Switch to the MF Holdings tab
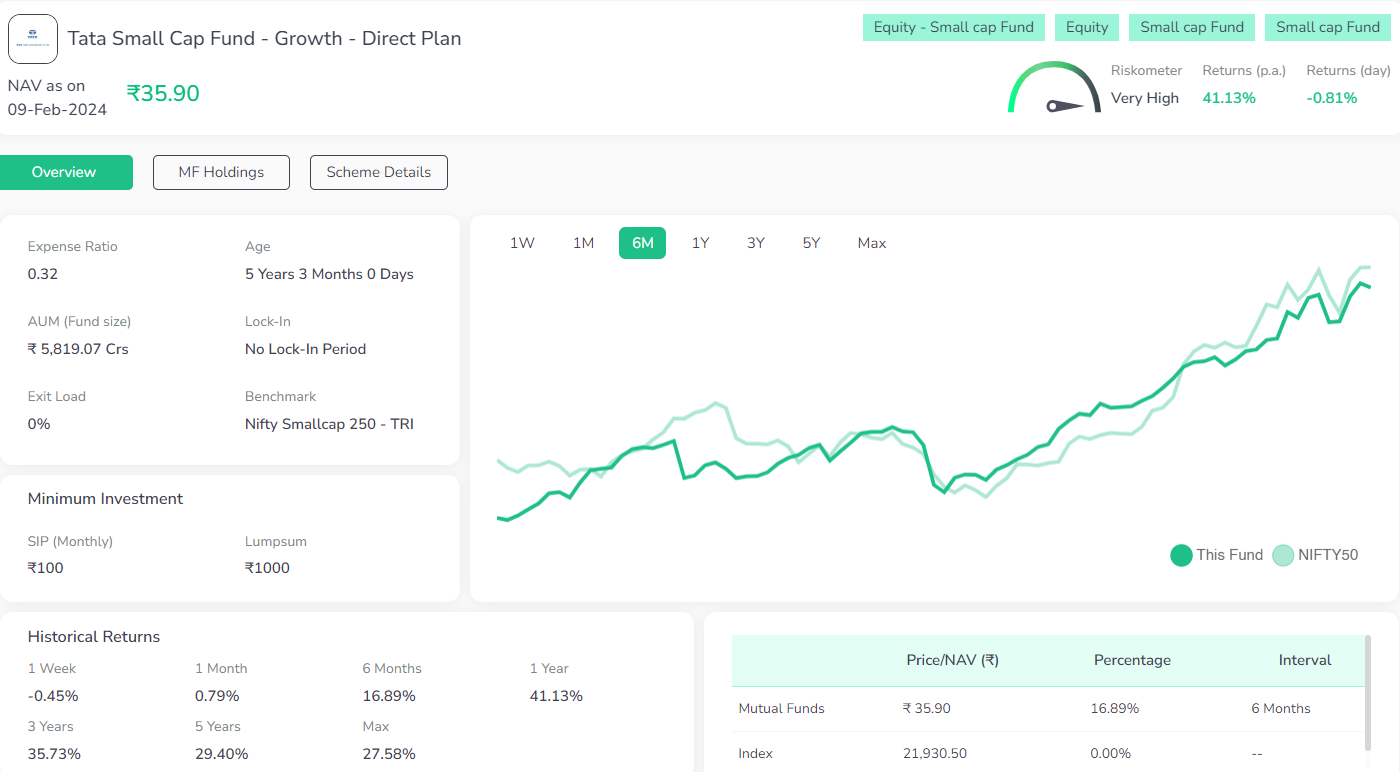The height and width of the screenshot is (772, 1400). (221, 172)
